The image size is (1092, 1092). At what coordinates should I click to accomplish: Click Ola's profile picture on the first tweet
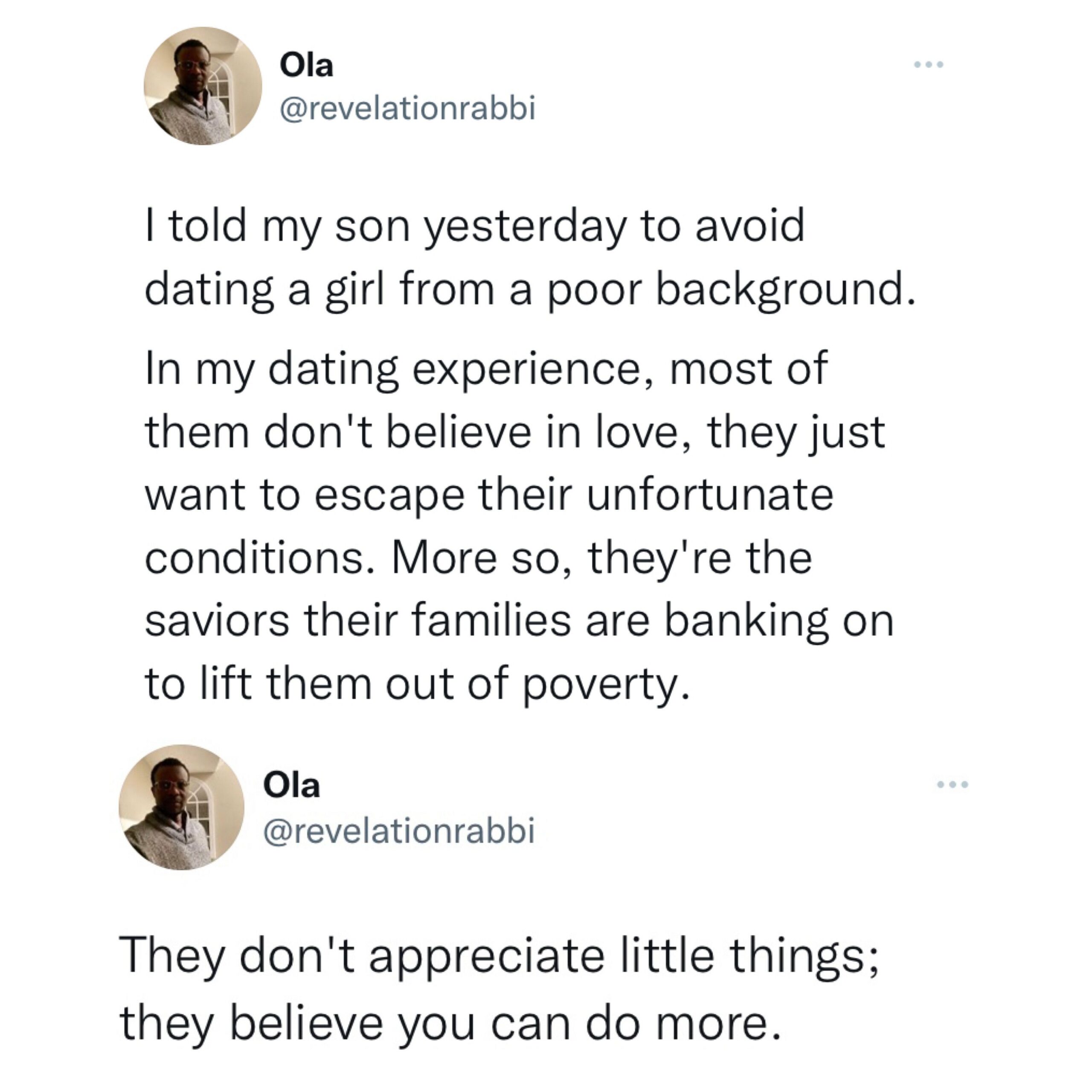click(202, 86)
